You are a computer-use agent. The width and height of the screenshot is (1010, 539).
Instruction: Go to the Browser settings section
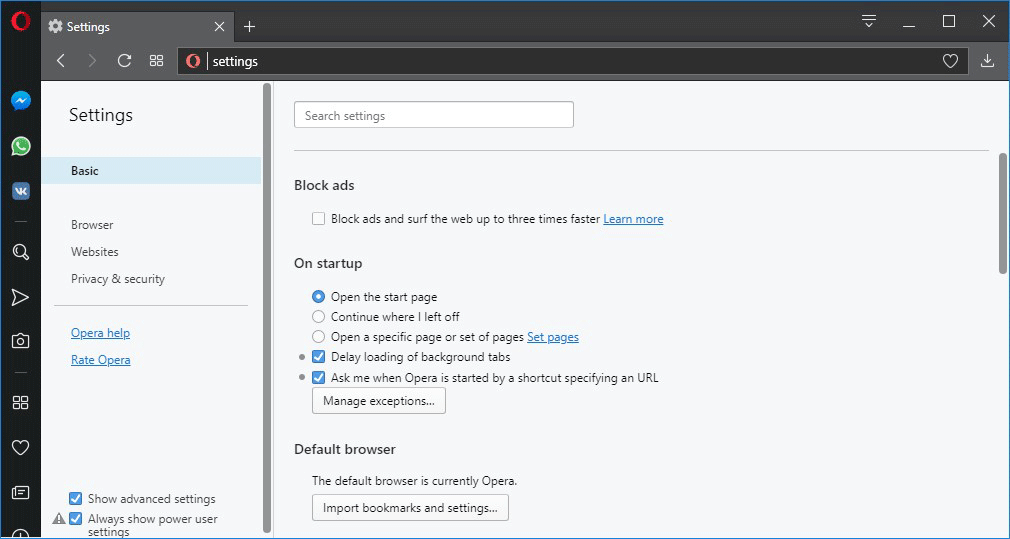[92, 225]
